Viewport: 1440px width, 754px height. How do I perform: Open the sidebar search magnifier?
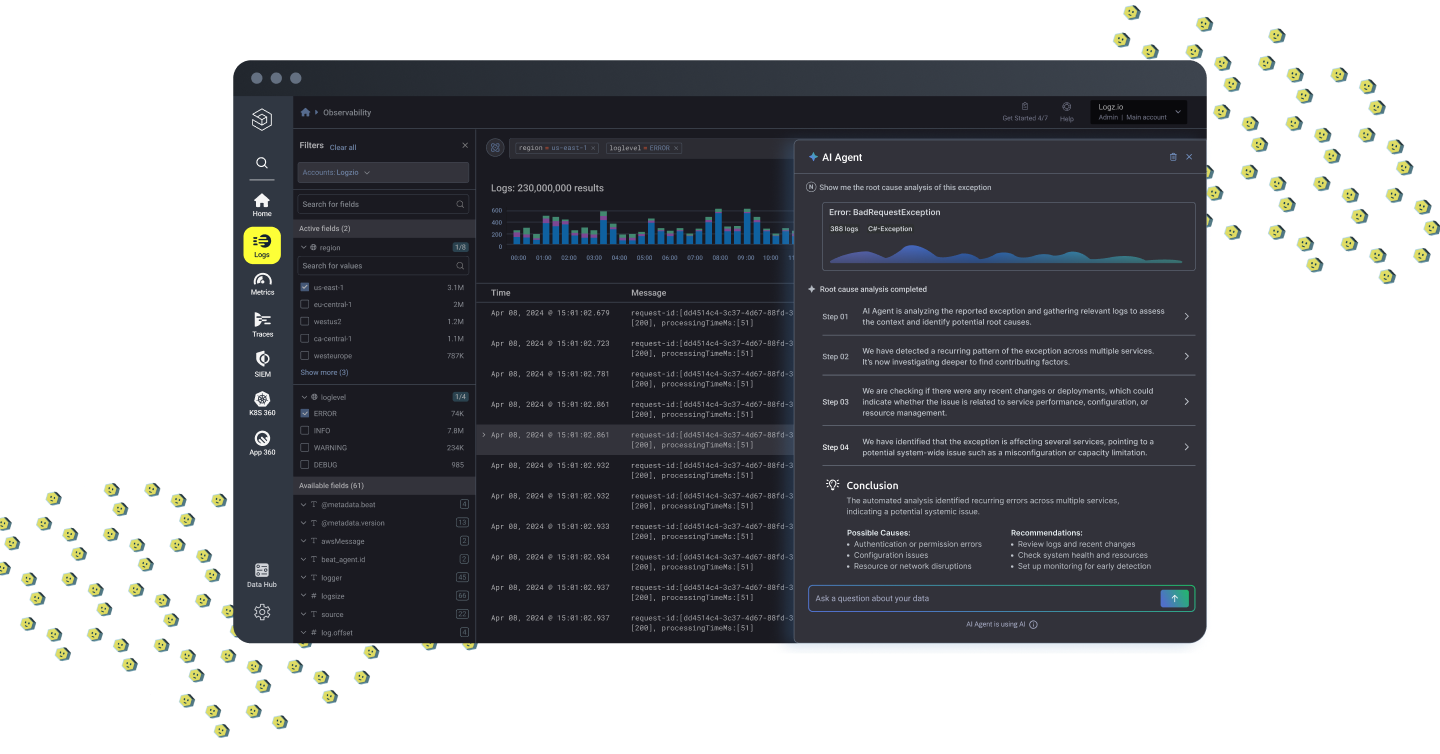click(x=262, y=162)
